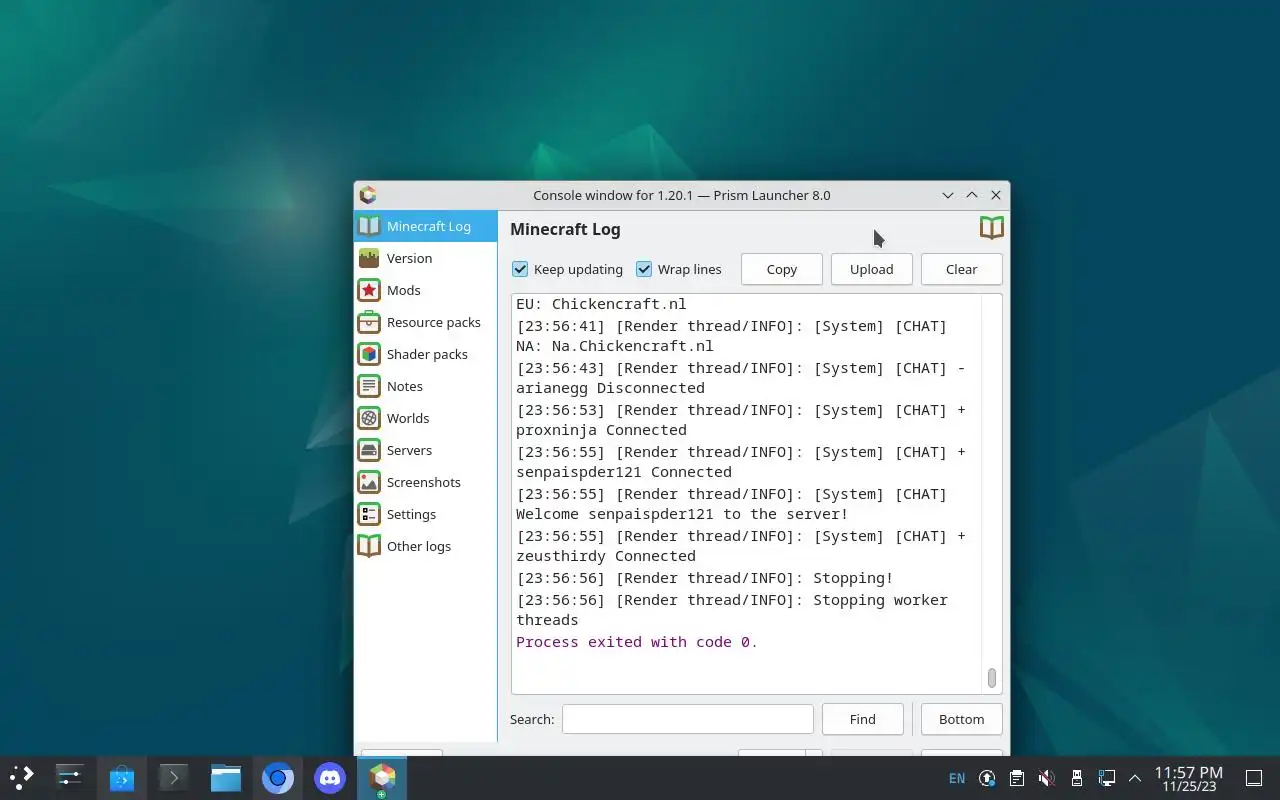Select the Mods page with star icon
Image resolution: width=1280 pixels, height=800 pixels.
pyautogui.click(x=425, y=290)
